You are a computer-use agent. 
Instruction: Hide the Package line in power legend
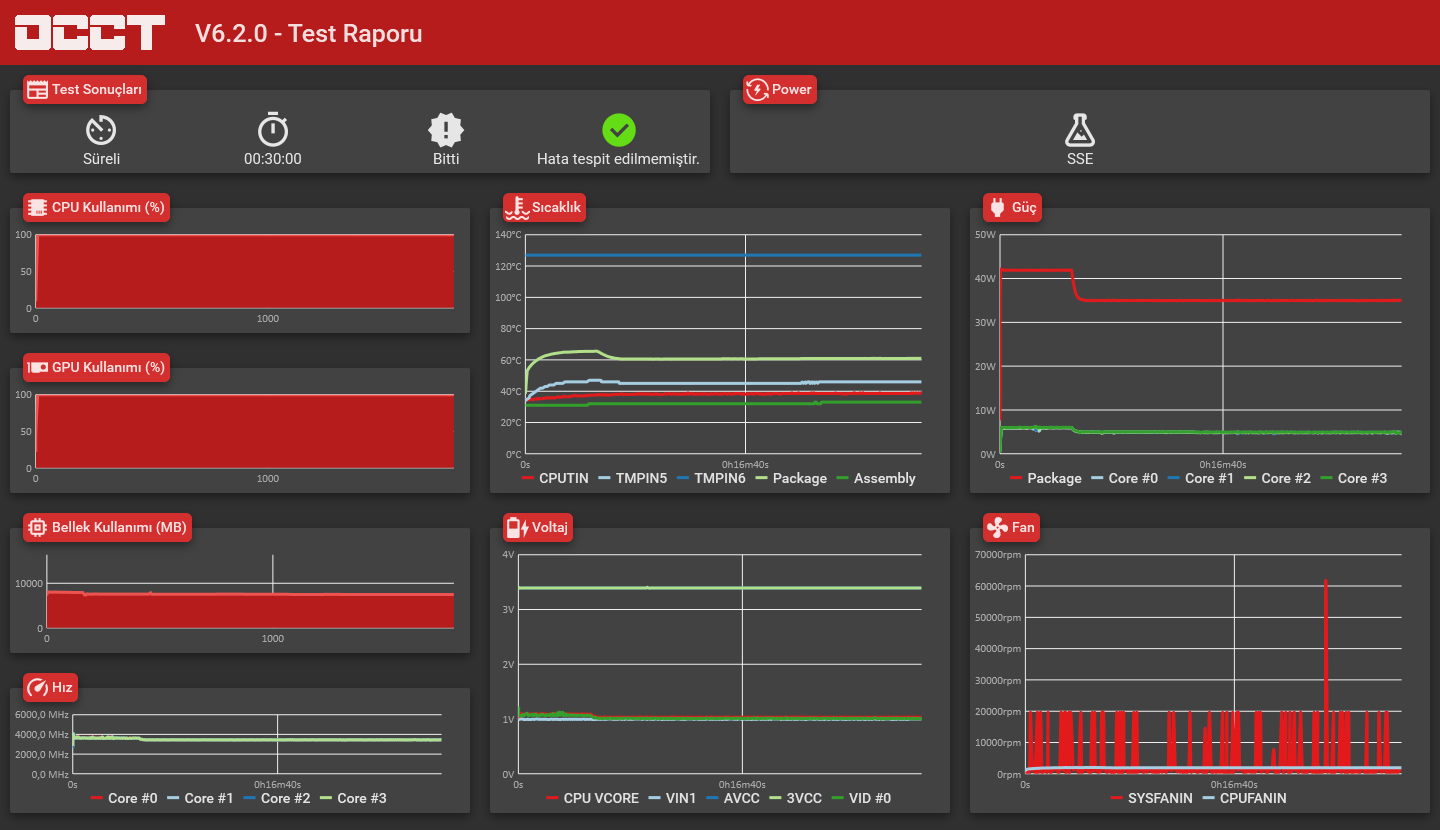point(1046,478)
